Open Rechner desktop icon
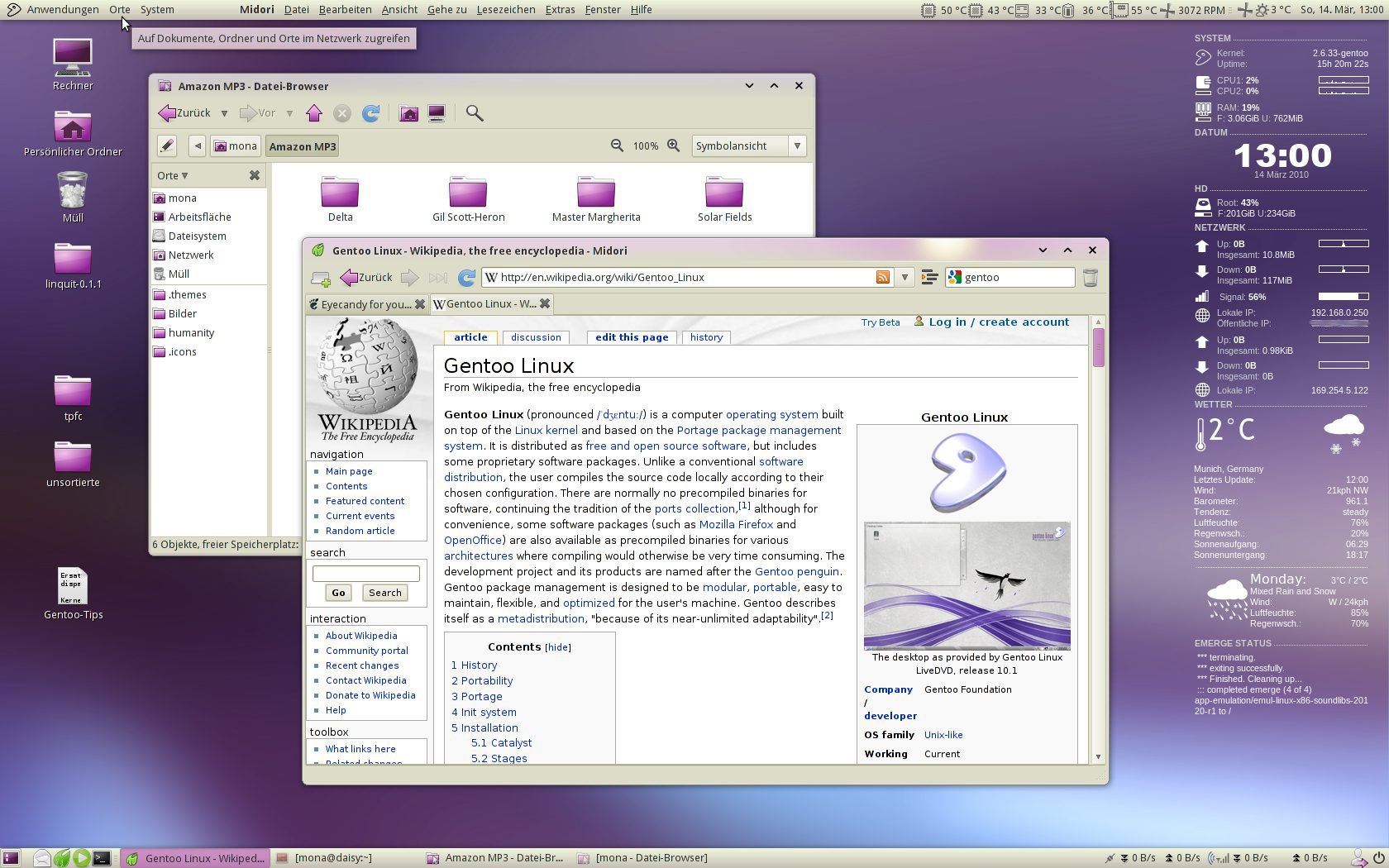The image size is (1389, 868). click(73, 64)
